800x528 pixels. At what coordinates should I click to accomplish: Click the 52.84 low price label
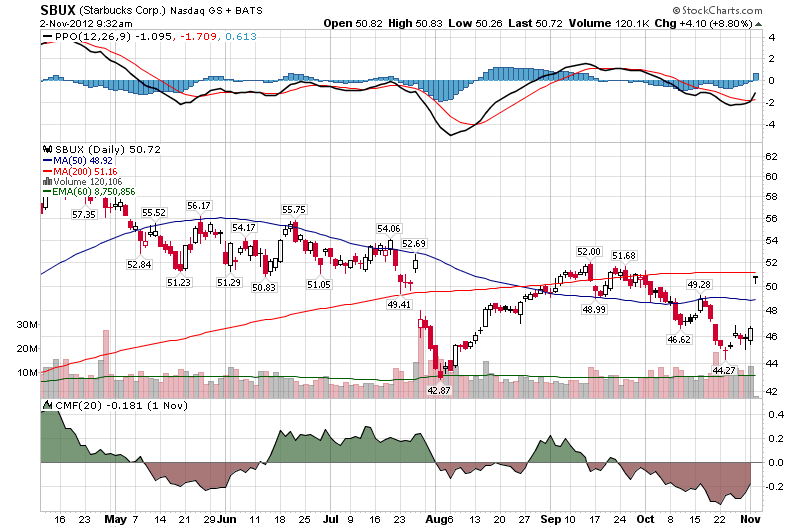tap(139, 264)
